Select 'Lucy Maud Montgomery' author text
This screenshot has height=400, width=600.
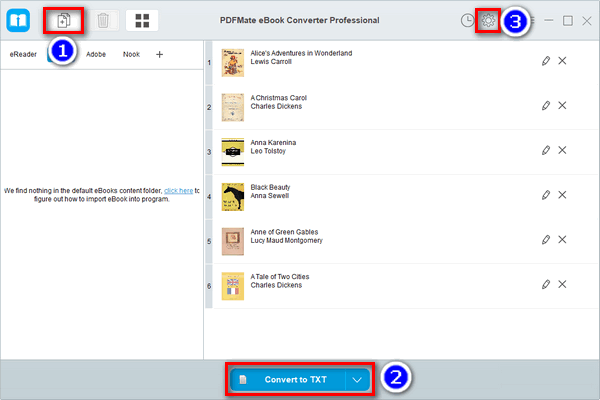click(x=287, y=240)
